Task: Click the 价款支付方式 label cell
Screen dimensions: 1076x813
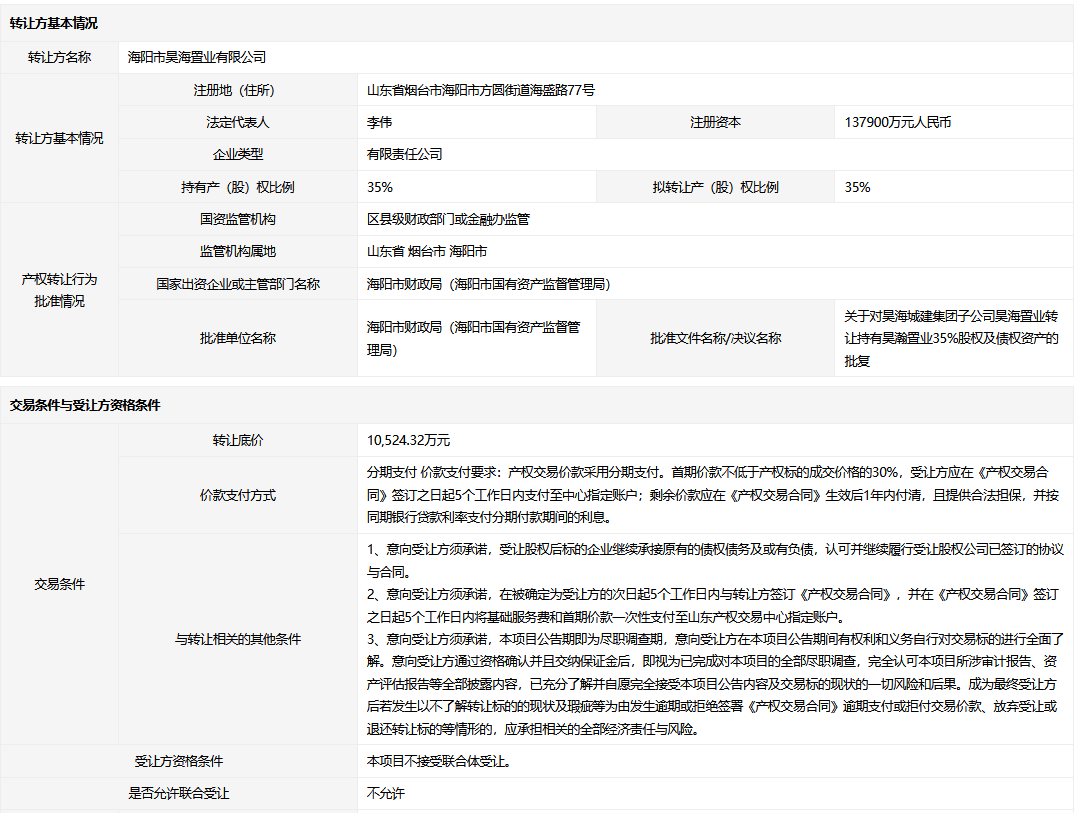Action: coord(237,495)
